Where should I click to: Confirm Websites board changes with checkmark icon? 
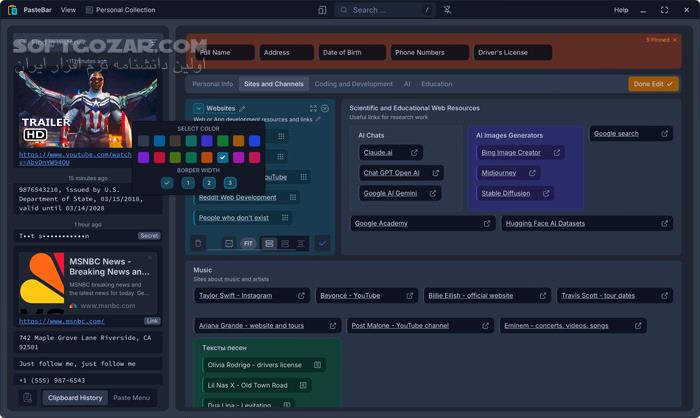[322, 243]
